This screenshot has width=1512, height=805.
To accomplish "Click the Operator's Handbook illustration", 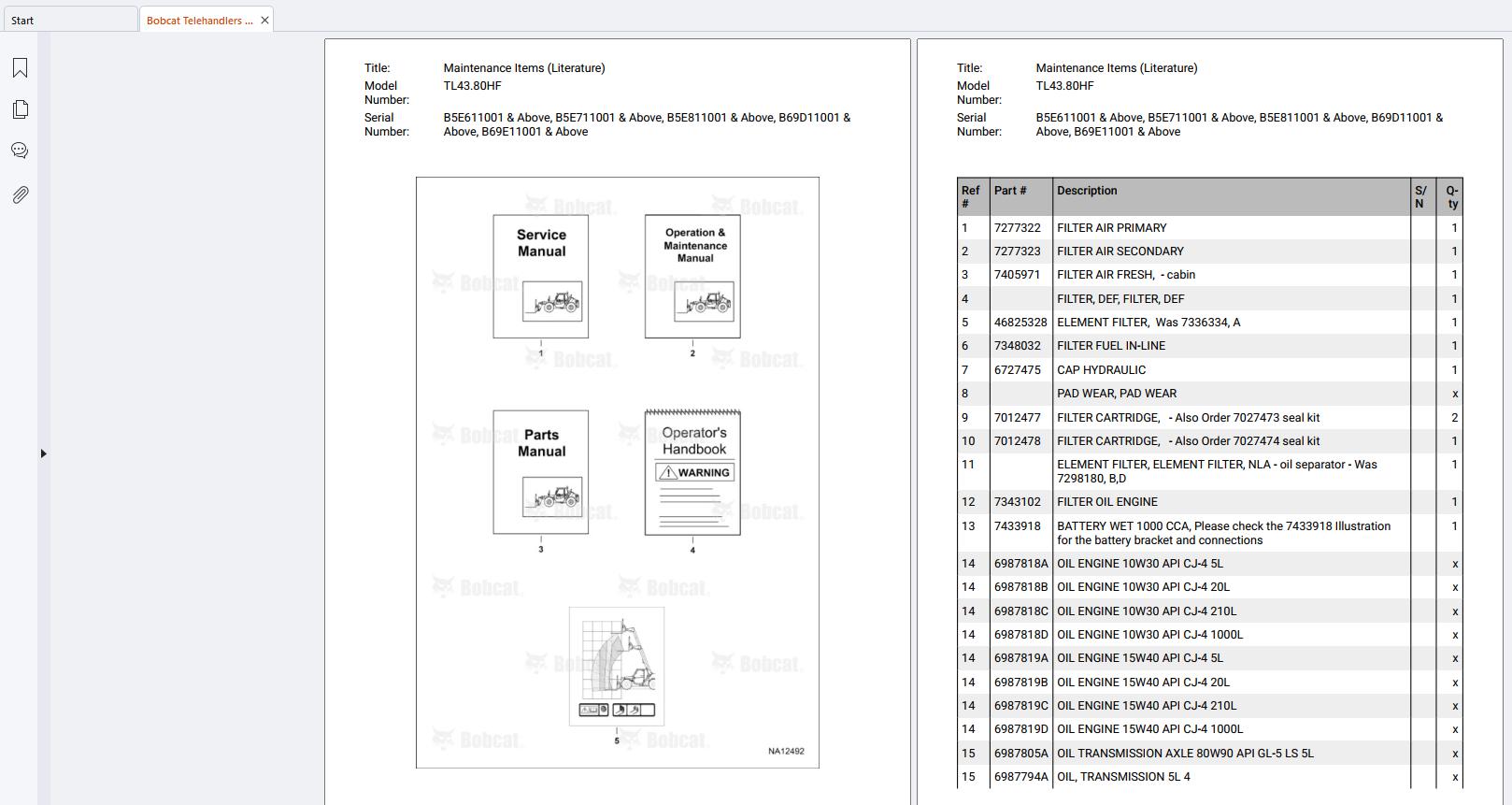I will [x=692, y=472].
